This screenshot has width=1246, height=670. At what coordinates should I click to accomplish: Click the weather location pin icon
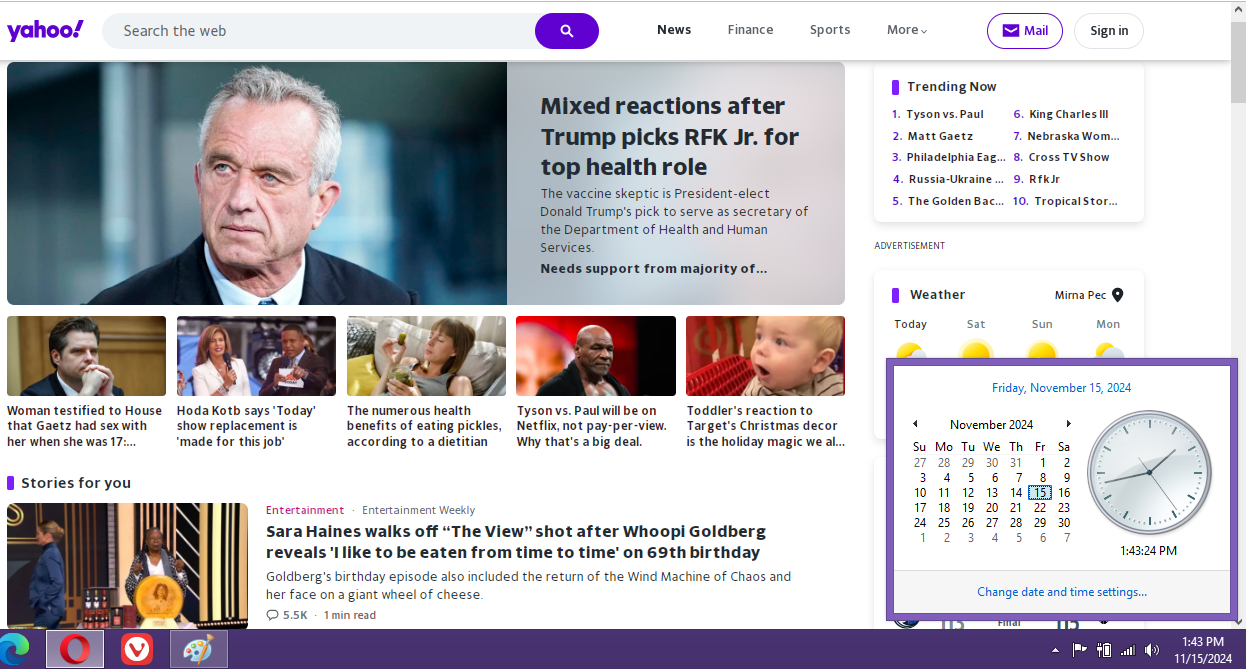(1118, 295)
